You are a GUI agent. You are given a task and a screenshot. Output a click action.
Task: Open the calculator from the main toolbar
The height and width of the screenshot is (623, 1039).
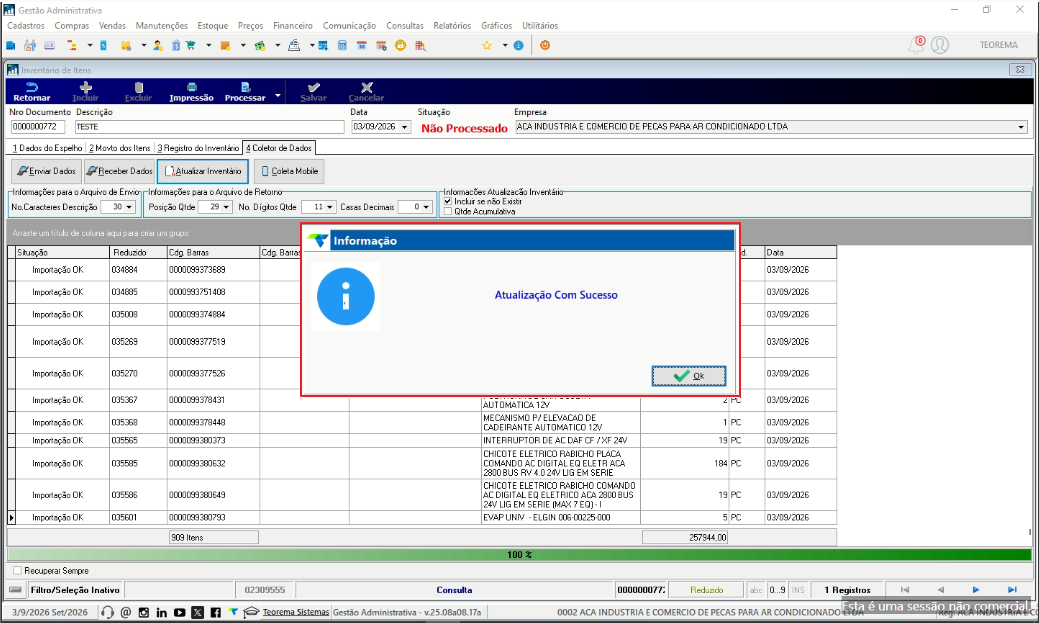(x=342, y=46)
